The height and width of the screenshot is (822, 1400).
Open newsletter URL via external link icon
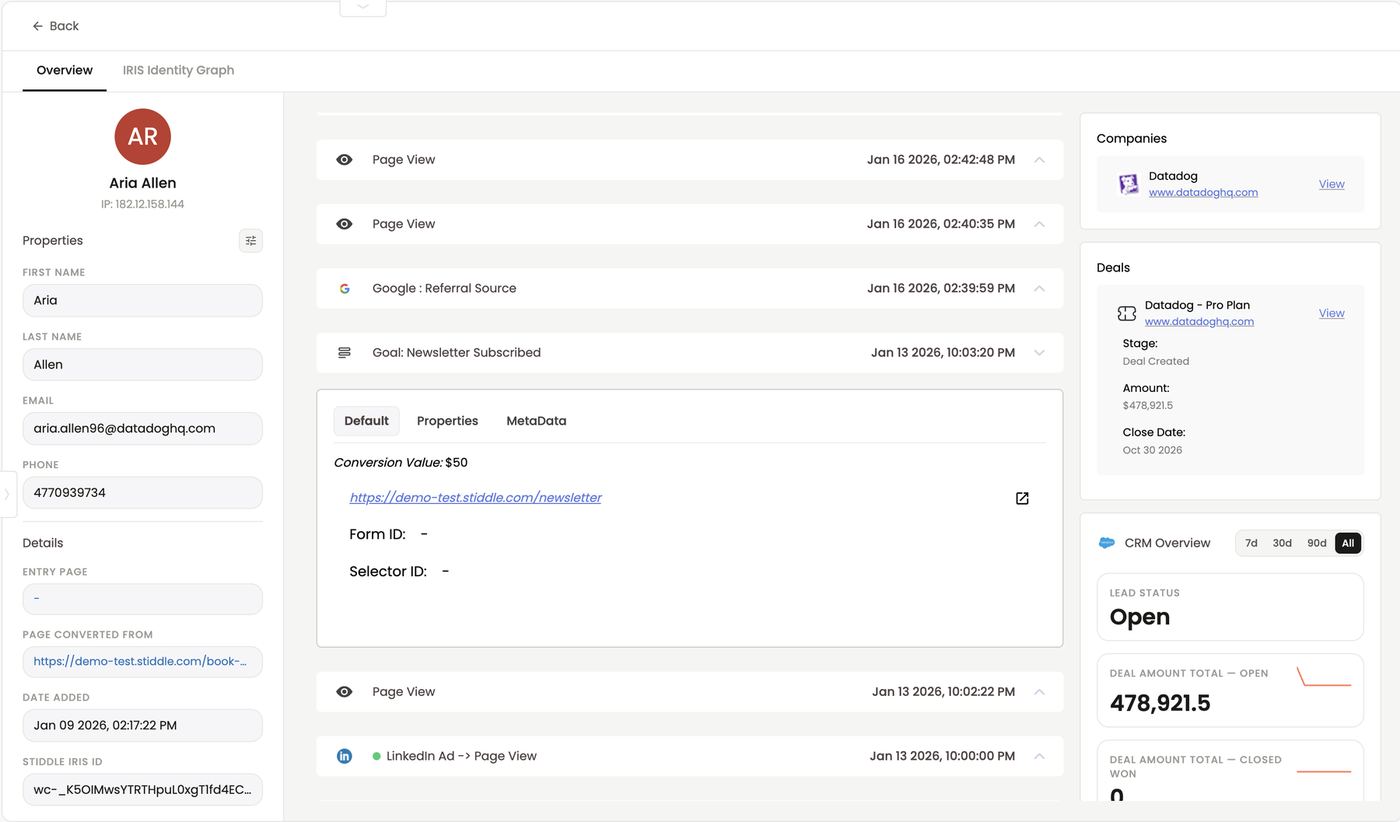1022,498
